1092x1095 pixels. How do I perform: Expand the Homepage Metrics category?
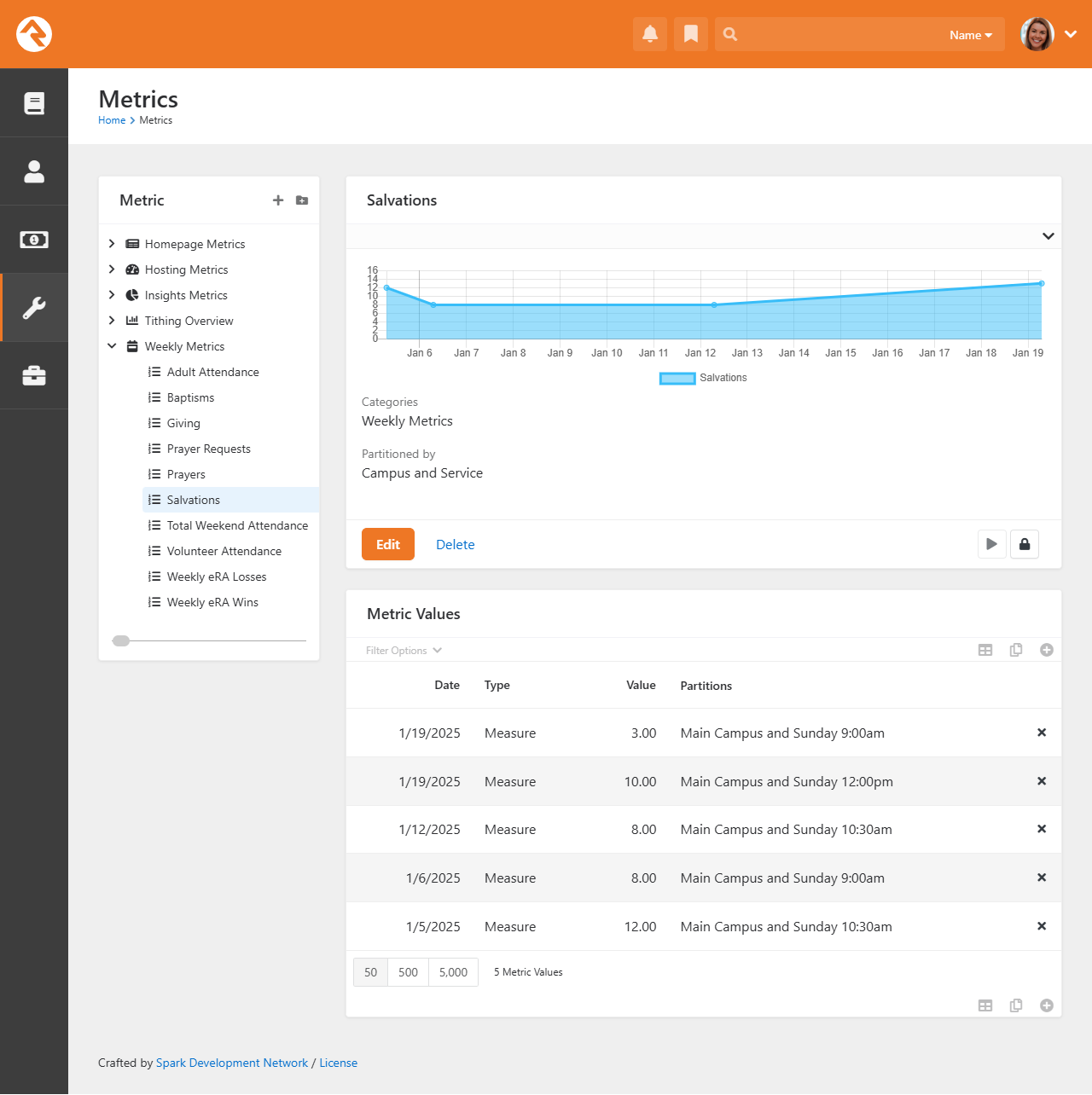(x=112, y=244)
